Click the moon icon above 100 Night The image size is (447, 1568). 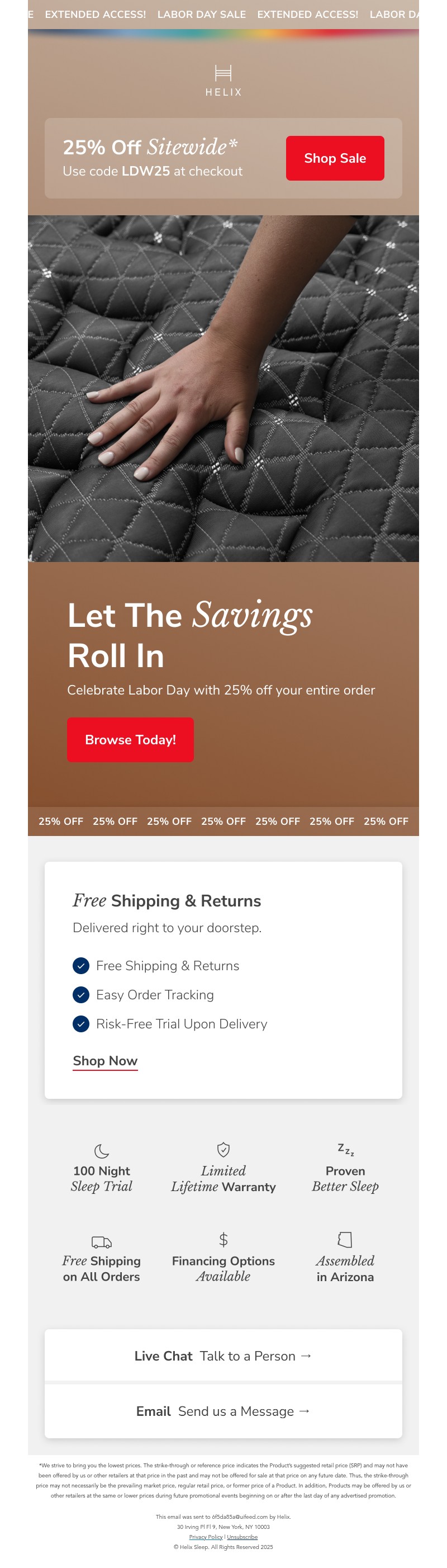point(102,1150)
